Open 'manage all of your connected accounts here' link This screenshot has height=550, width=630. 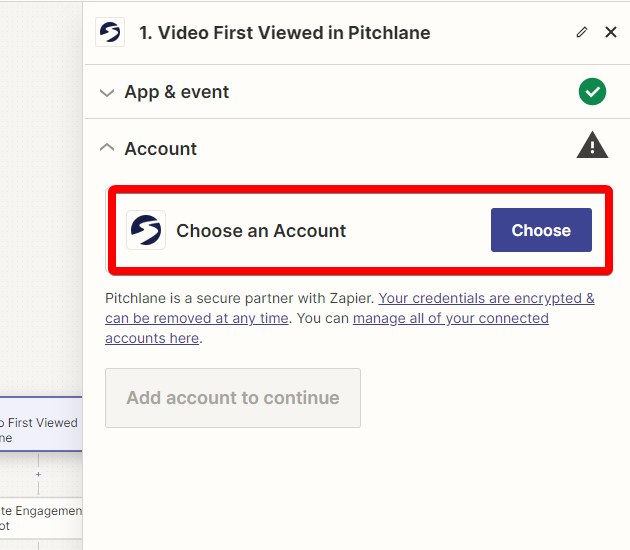point(327,328)
